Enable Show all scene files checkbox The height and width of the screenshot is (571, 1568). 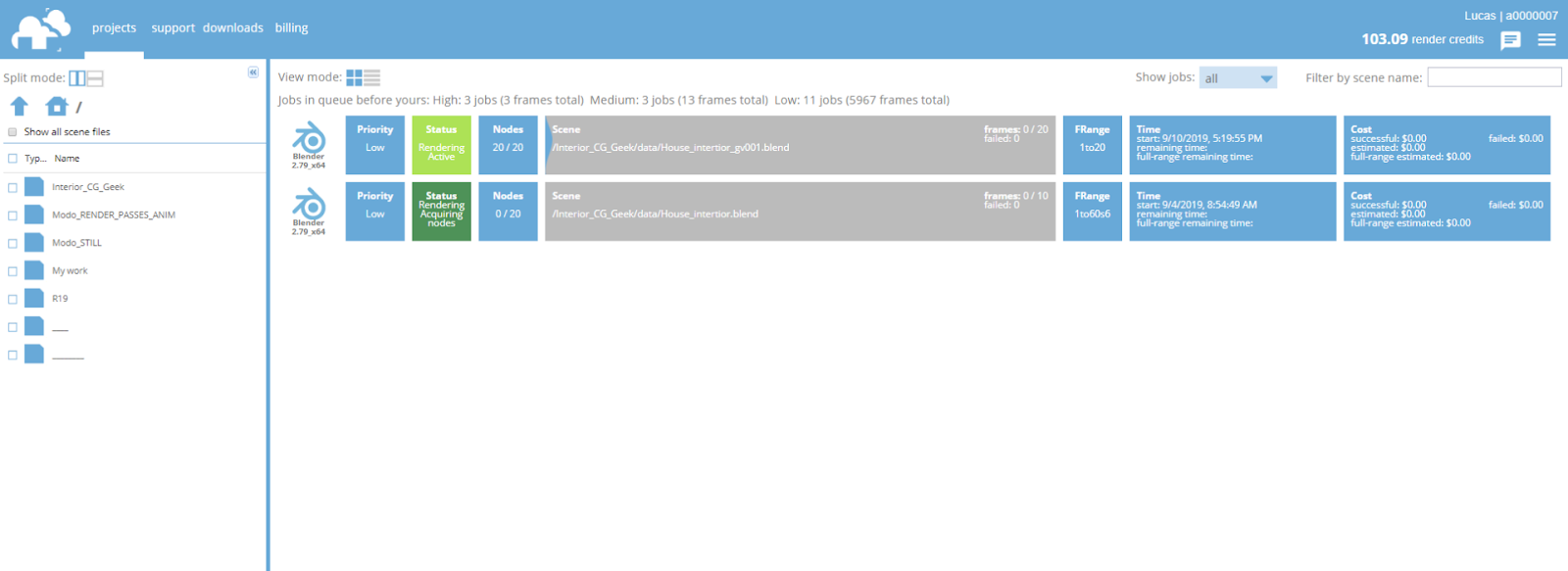13,132
